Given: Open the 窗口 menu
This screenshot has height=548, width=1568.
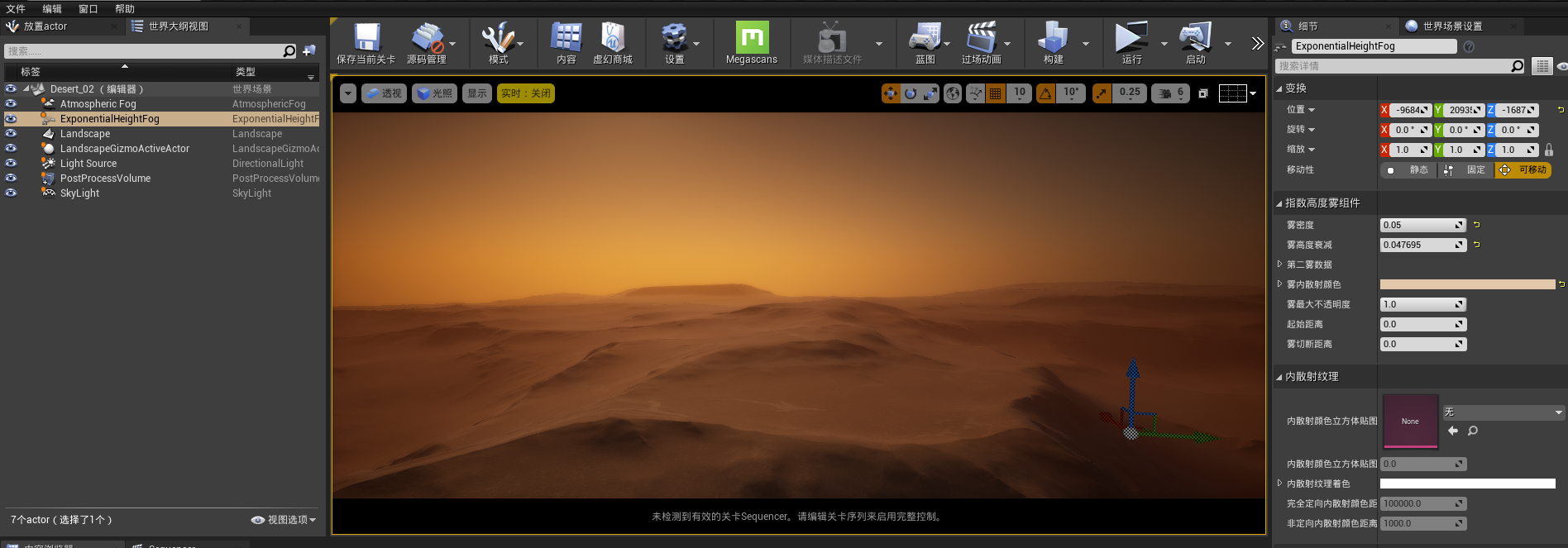Looking at the screenshot, I should point(88,9).
